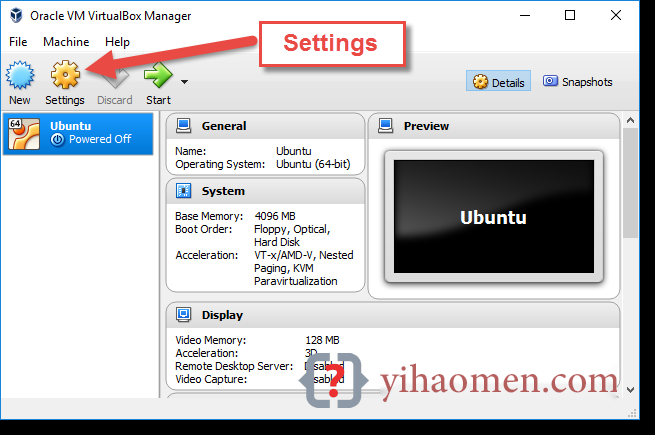Click the Display section header

[x=393, y=315]
